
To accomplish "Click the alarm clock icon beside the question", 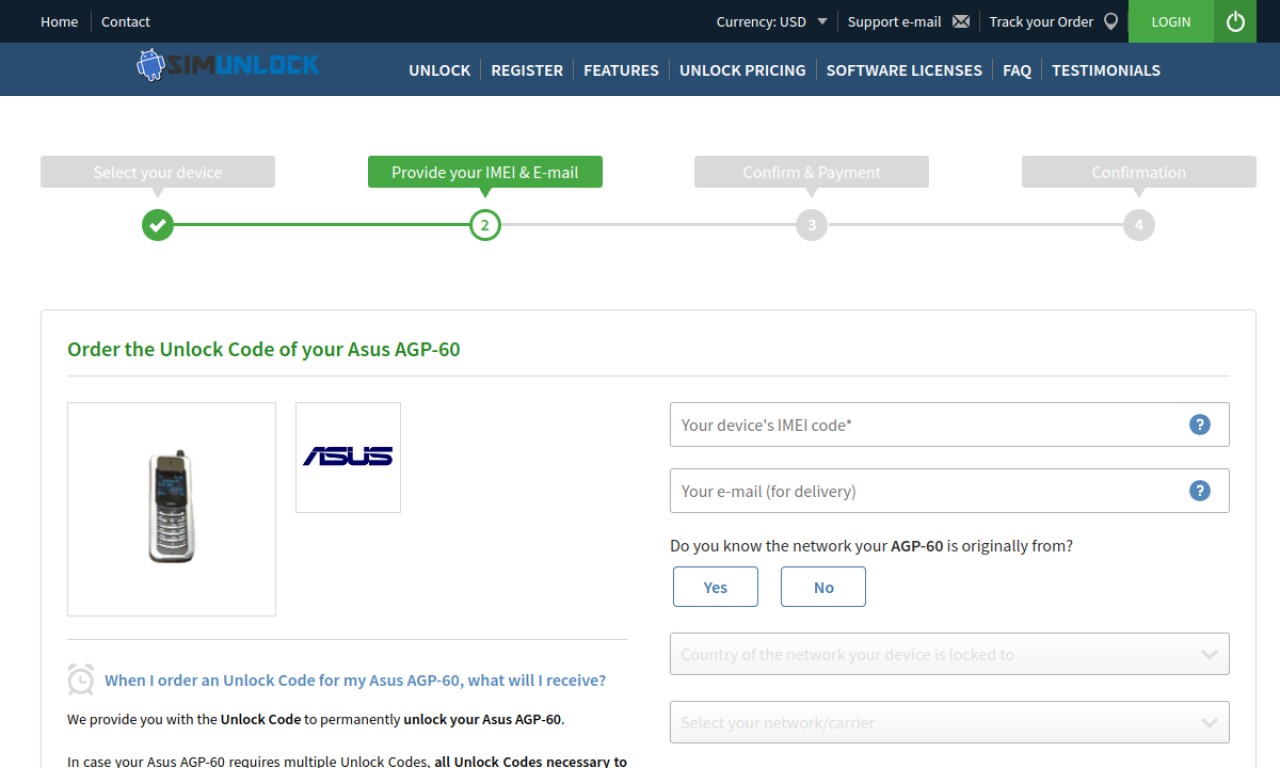I will tap(81, 679).
